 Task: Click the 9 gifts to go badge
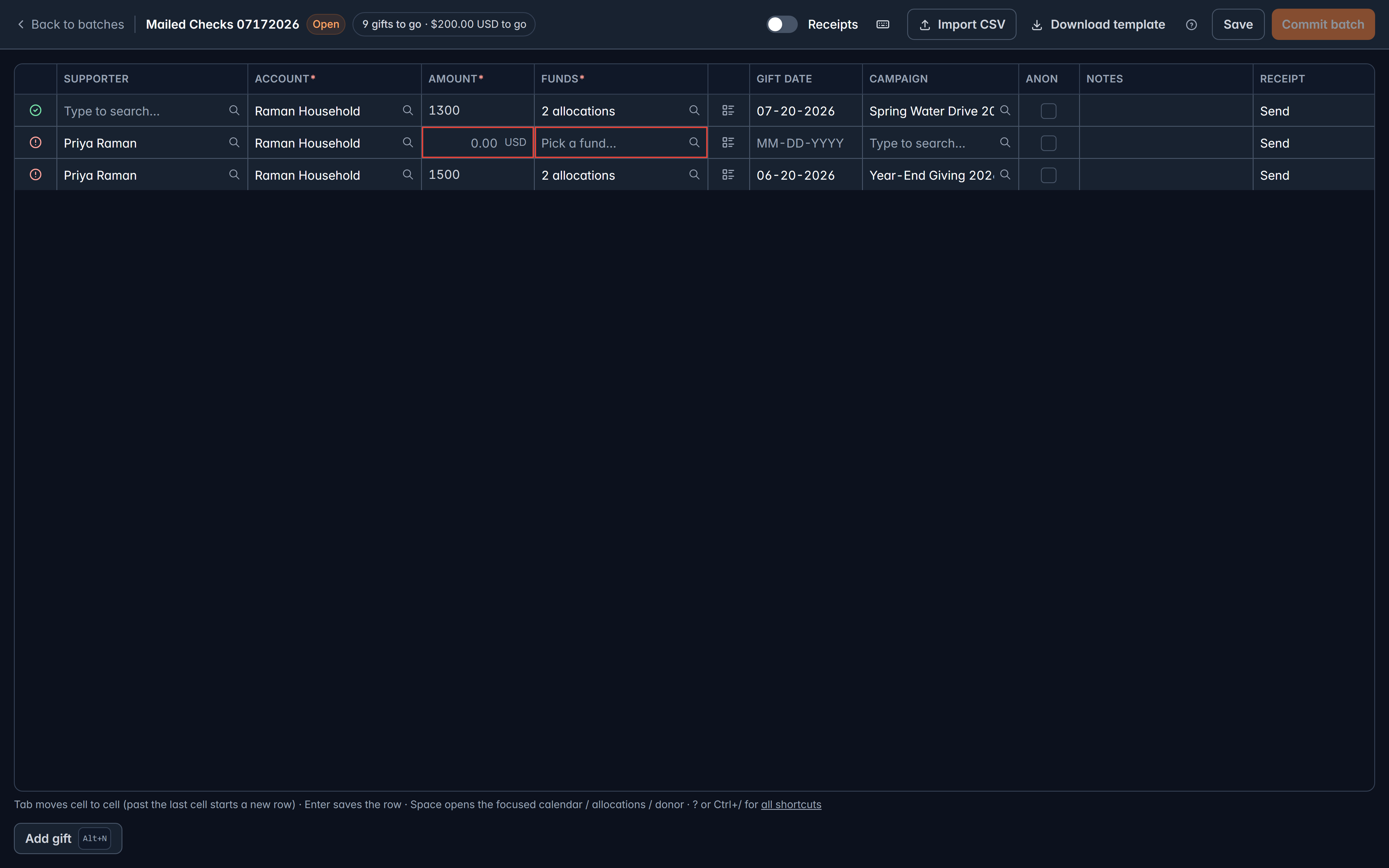pyautogui.click(x=444, y=24)
